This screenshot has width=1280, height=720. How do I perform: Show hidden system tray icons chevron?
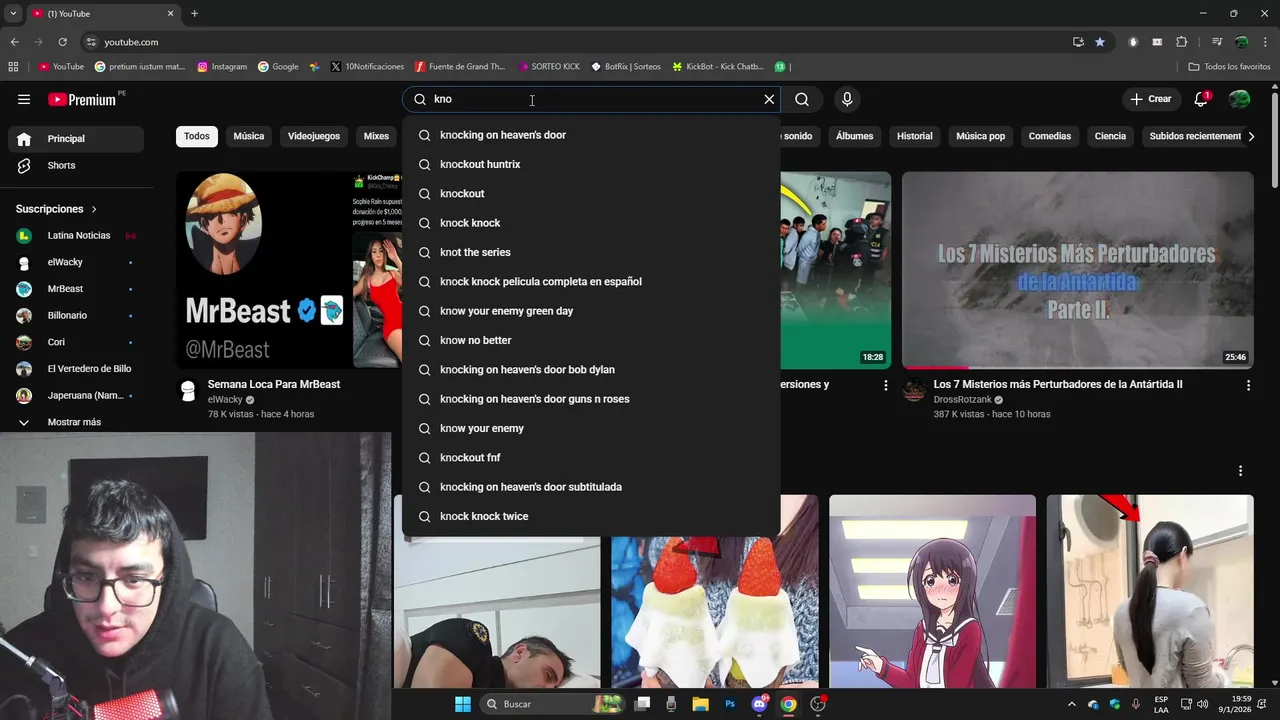pyautogui.click(x=1072, y=704)
